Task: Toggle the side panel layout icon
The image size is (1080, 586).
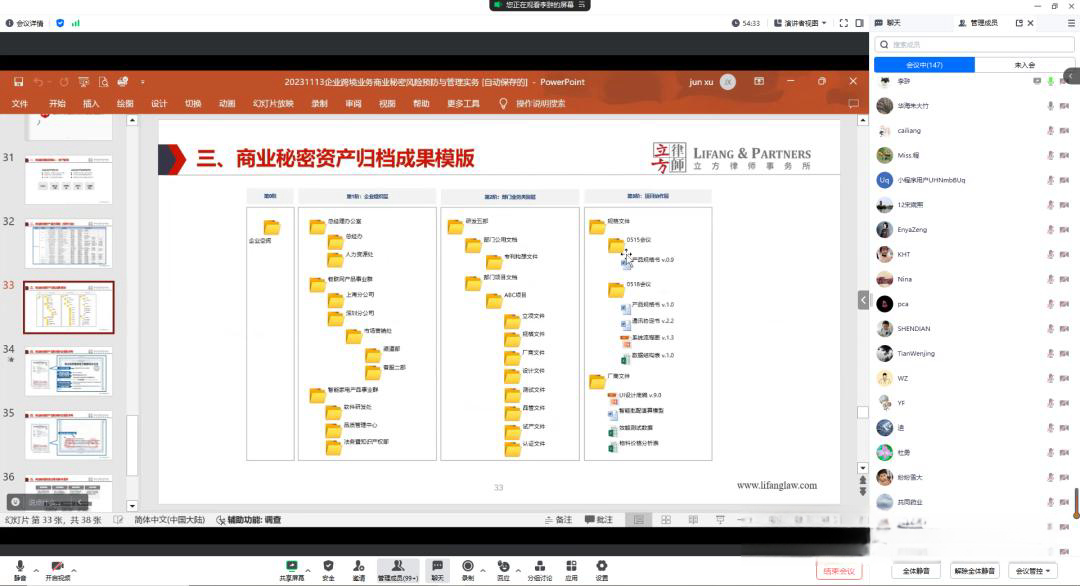Action: [858, 23]
